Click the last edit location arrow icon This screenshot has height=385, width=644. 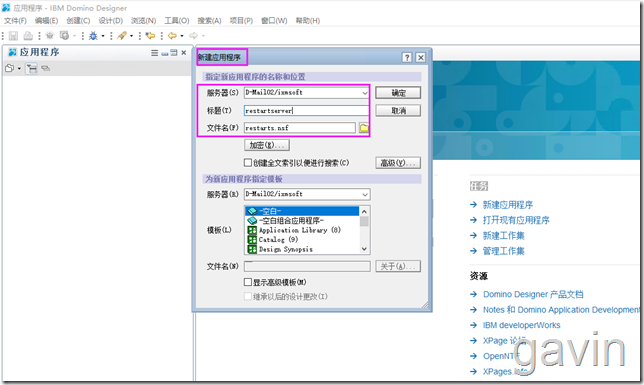click(151, 36)
